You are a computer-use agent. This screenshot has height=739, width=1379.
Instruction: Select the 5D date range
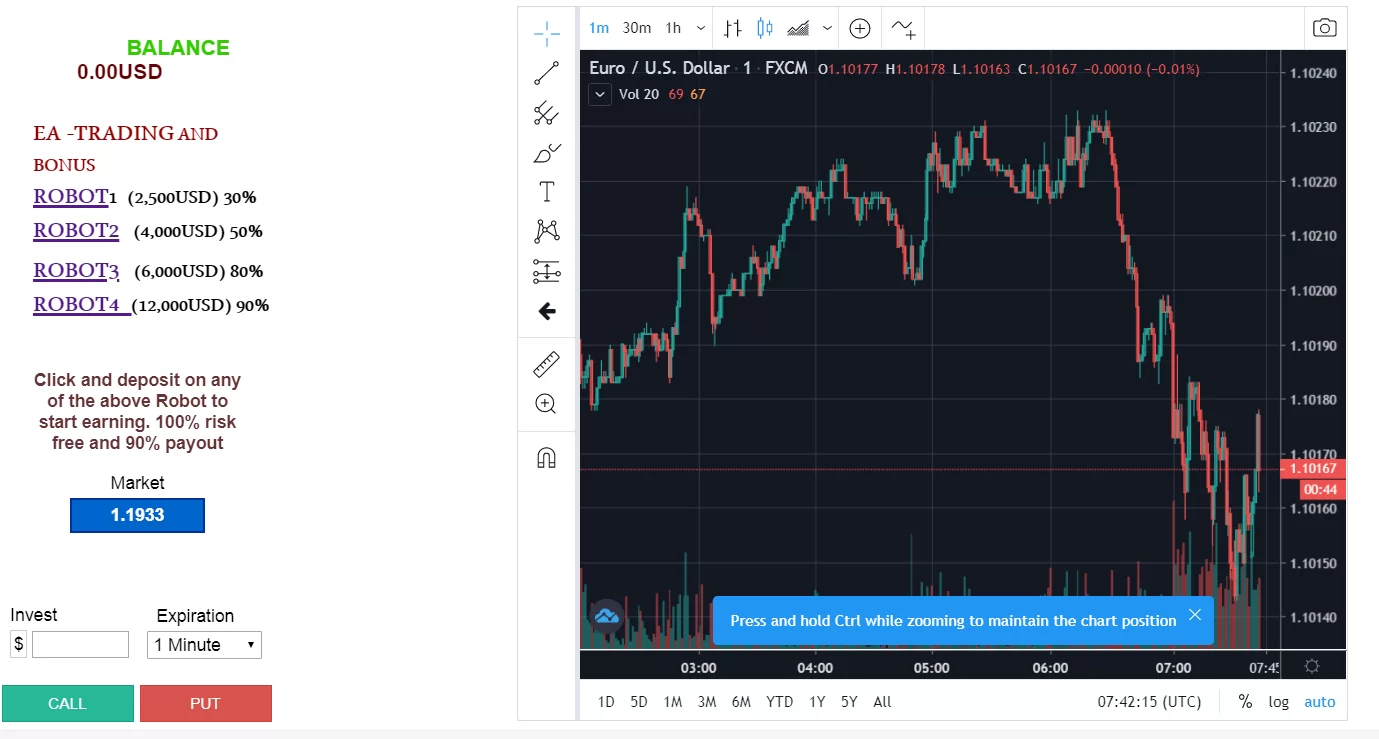[639, 702]
